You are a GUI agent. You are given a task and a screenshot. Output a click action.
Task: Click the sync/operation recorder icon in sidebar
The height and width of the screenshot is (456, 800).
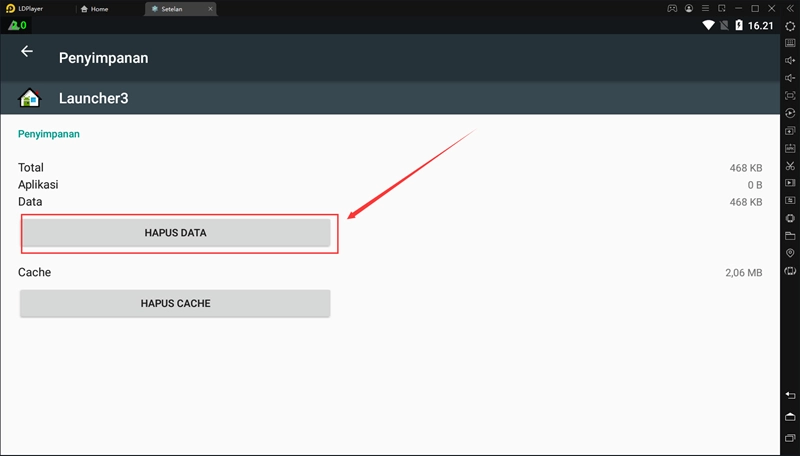(790, 113)
